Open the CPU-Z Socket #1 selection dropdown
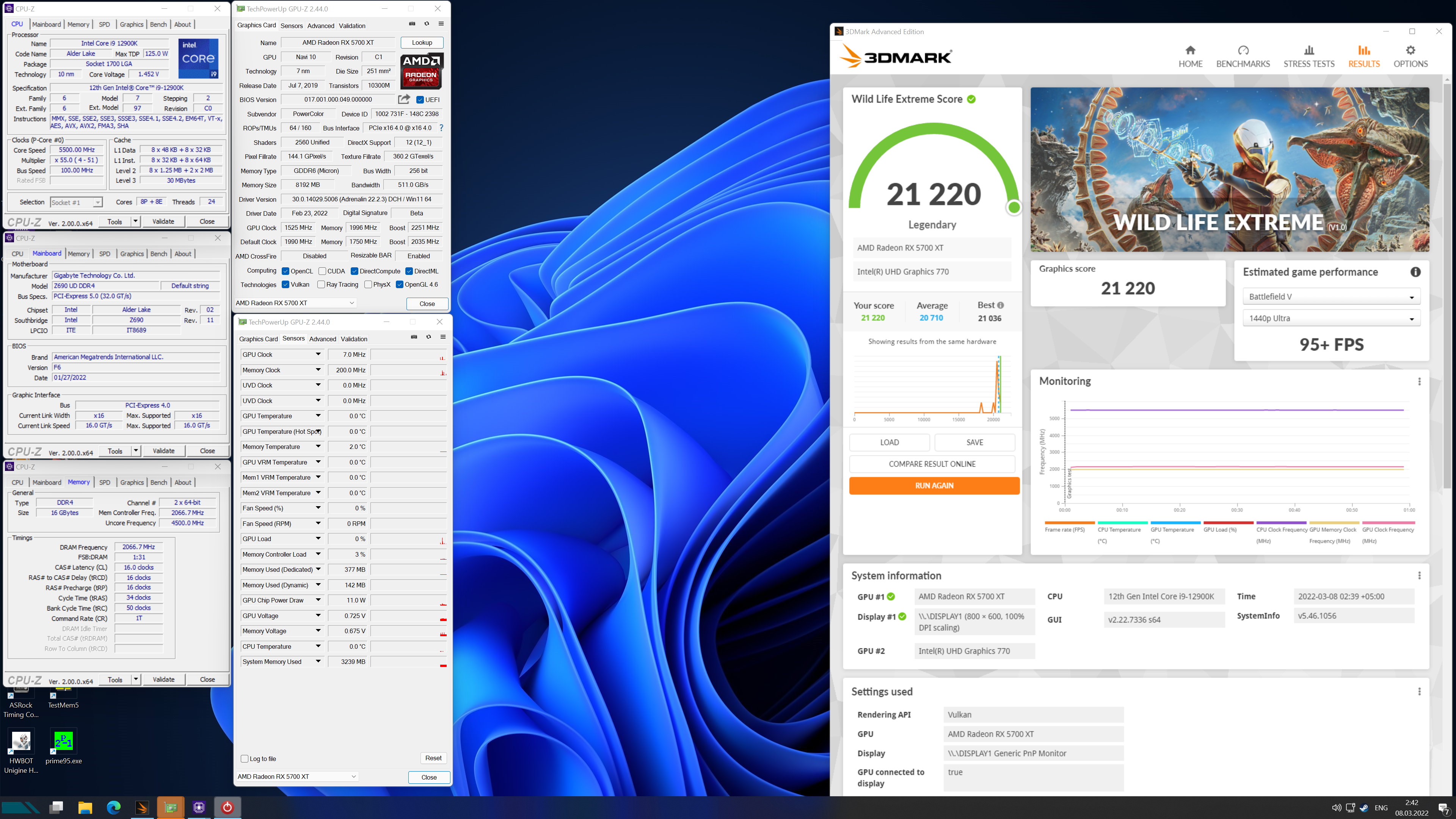The width and height of the screenshot is (1456, 819). tap(76, 202)
